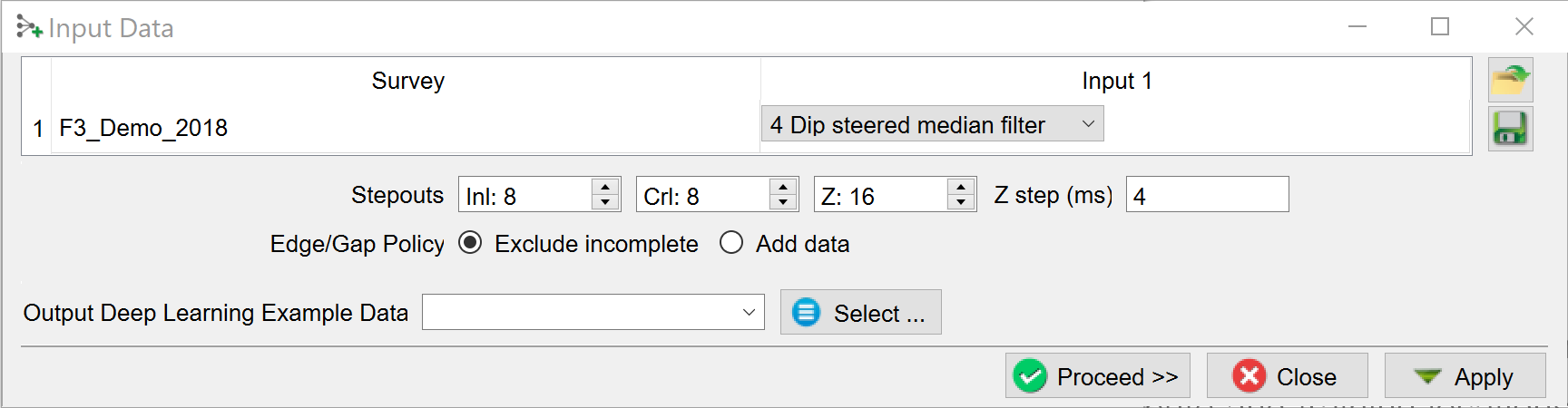The height and width of the screenshot is (408, 1568).
Task: Decrease the Inl stepout value
Action: pyautogui.click(x=605, y=202)
